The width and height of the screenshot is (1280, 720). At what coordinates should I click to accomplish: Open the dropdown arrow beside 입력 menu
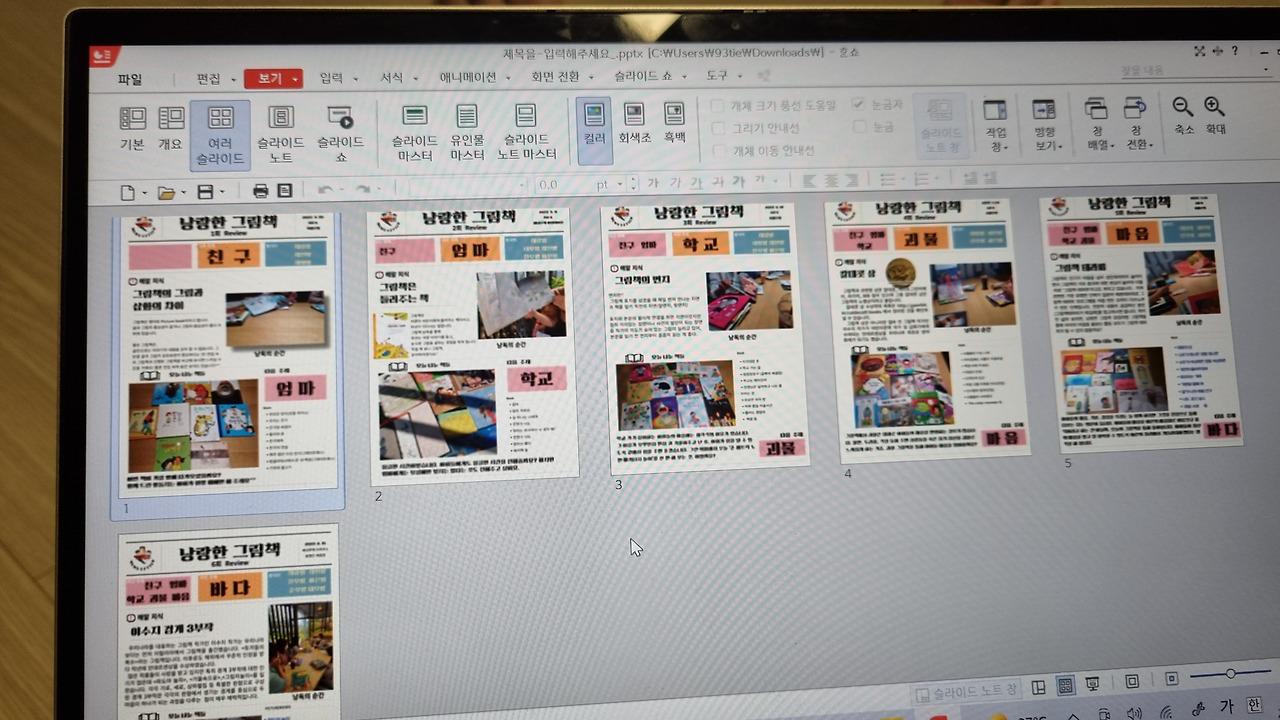(x=356, y=79)
